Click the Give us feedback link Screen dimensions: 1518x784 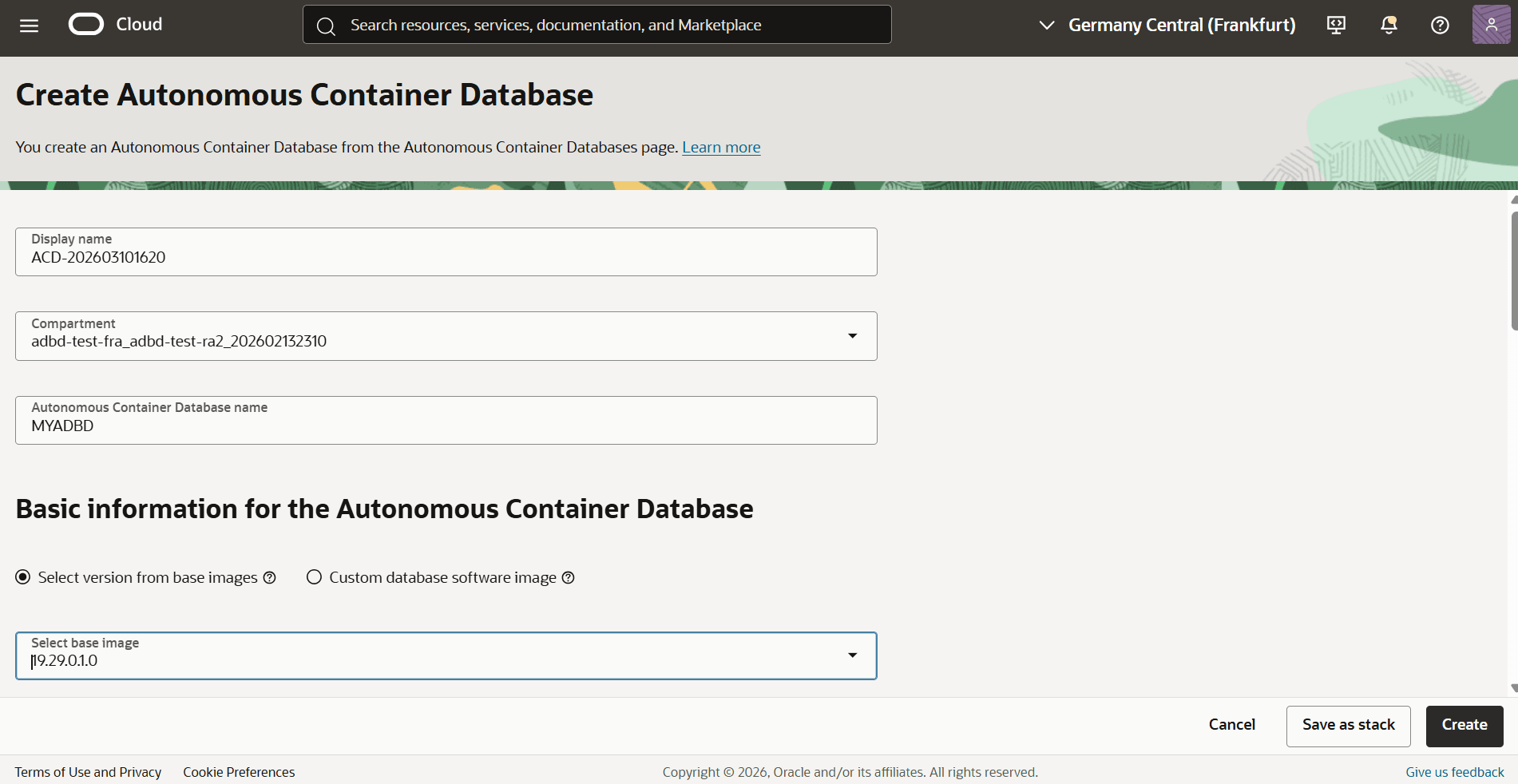[1454, 772]
